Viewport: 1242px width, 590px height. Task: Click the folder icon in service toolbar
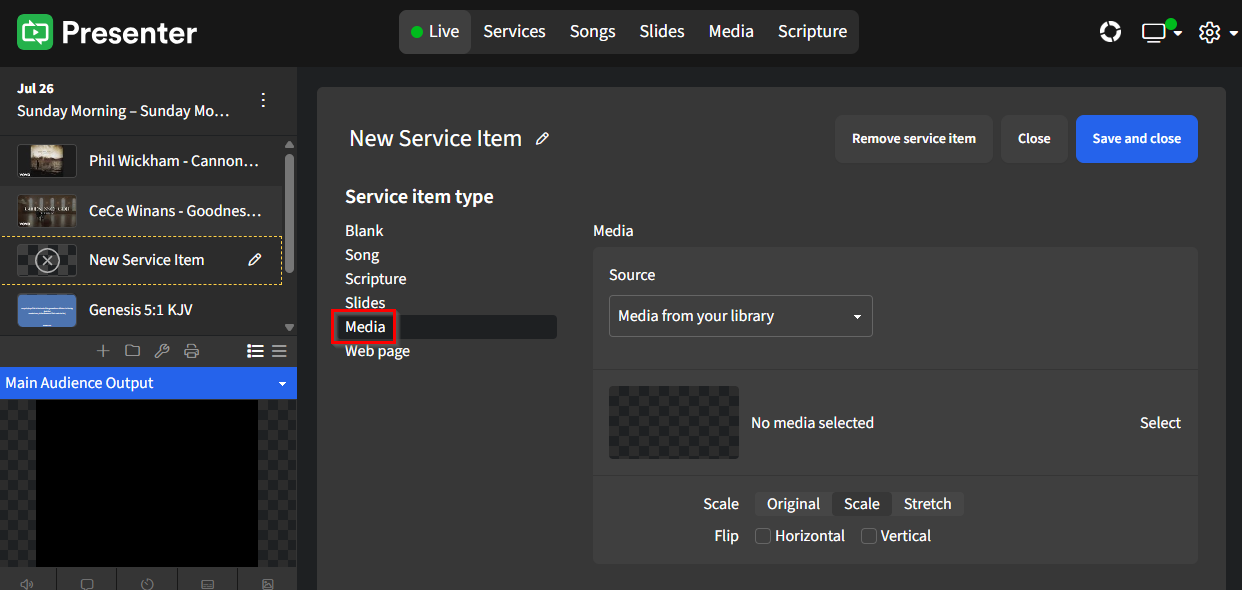tap(132, 351)
